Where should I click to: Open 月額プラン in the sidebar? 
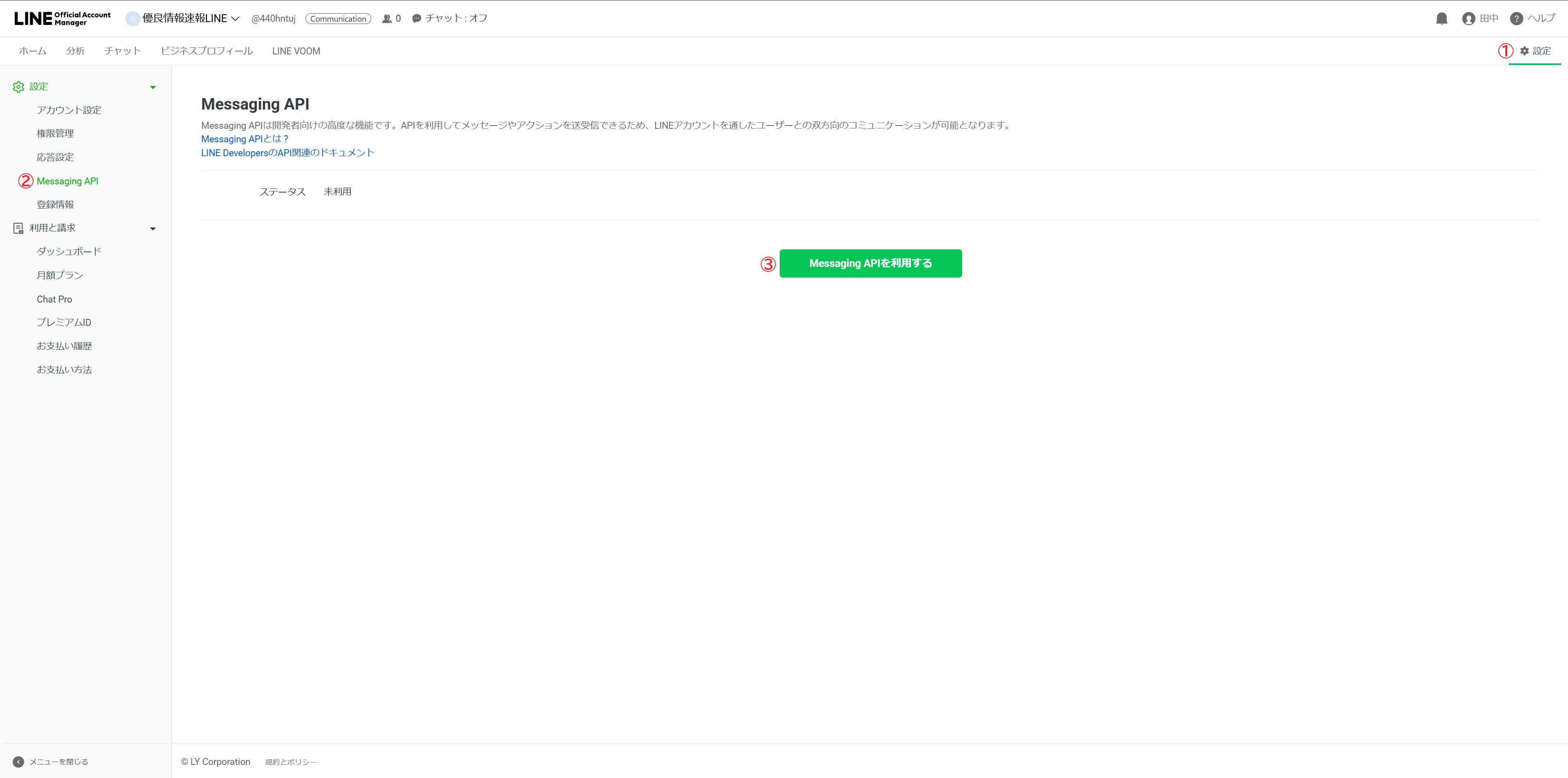point(60,275)
